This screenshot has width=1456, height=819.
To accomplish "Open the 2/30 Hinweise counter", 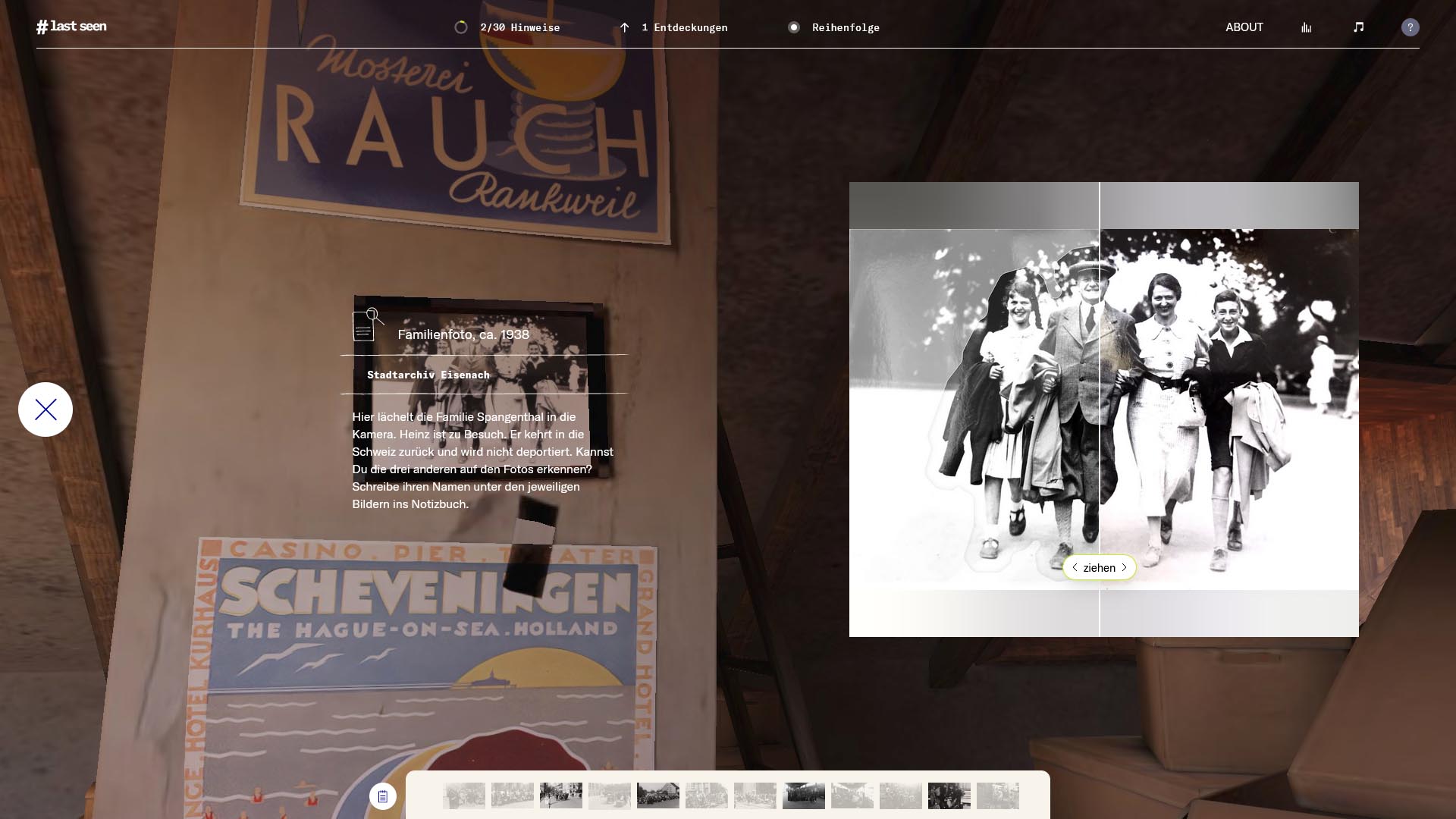I will [507, 27].
